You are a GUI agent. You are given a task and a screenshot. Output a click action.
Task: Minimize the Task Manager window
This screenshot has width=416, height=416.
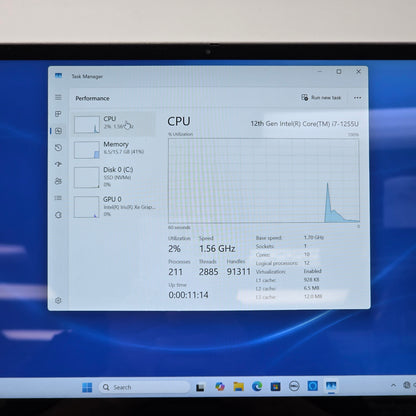pyautogui.click(x=320, y=71)
